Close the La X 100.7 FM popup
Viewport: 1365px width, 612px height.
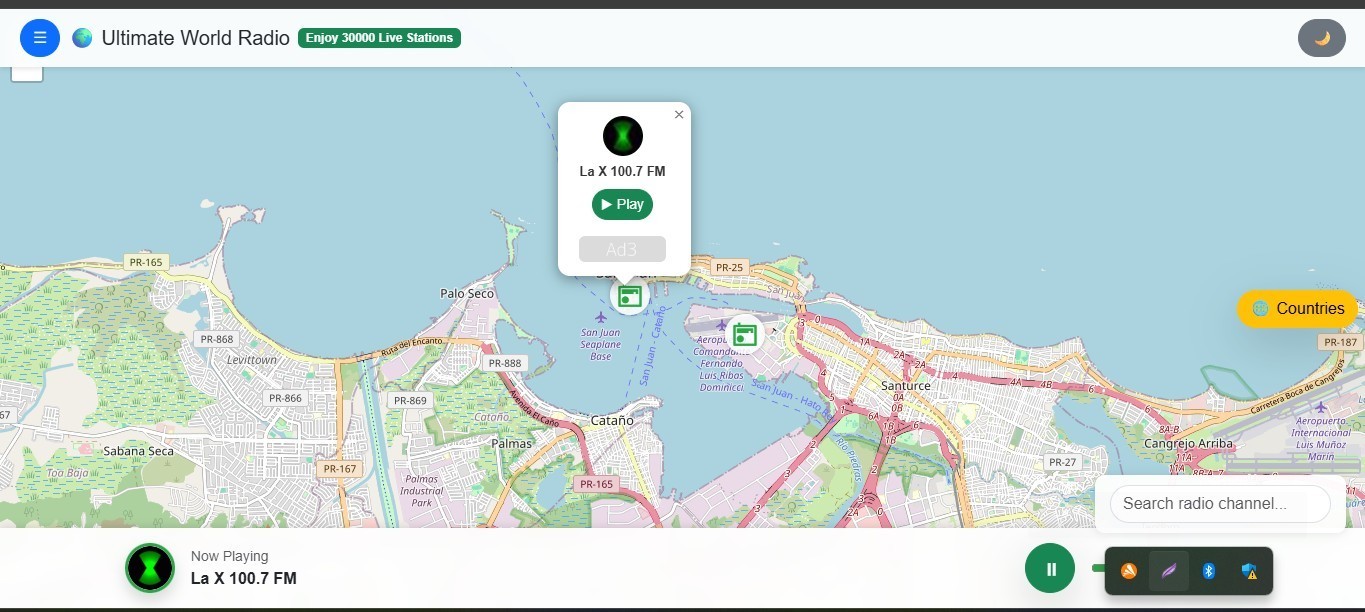point(679,115)
